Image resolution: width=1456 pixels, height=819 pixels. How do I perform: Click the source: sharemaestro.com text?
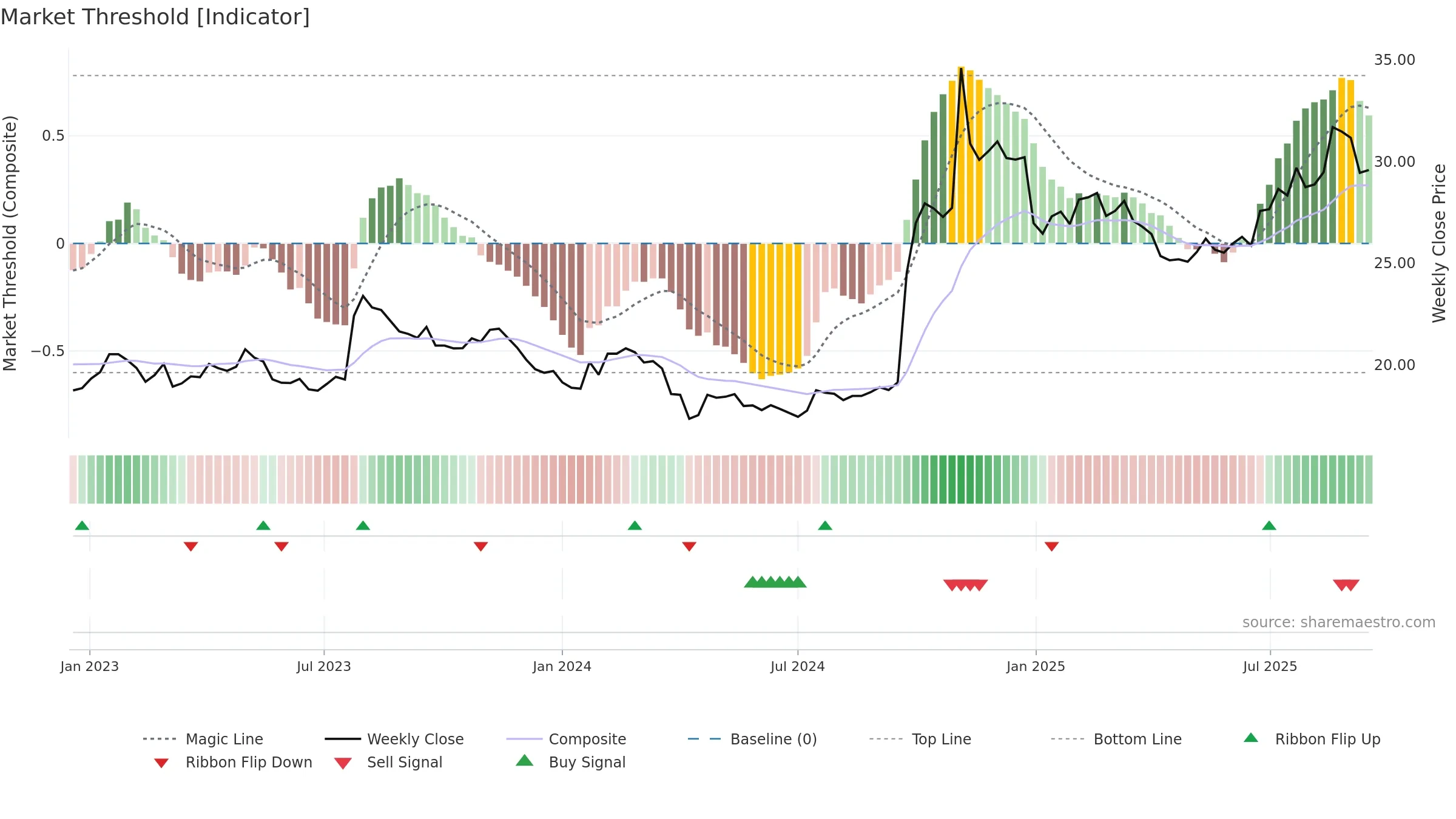tap(1338, 622)
